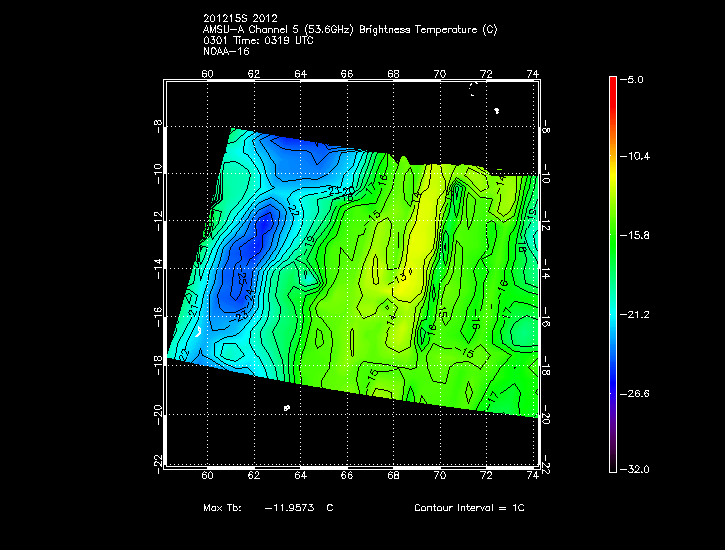
Task: Click the bottom axis longitude label 66
Action: [347, 476]
